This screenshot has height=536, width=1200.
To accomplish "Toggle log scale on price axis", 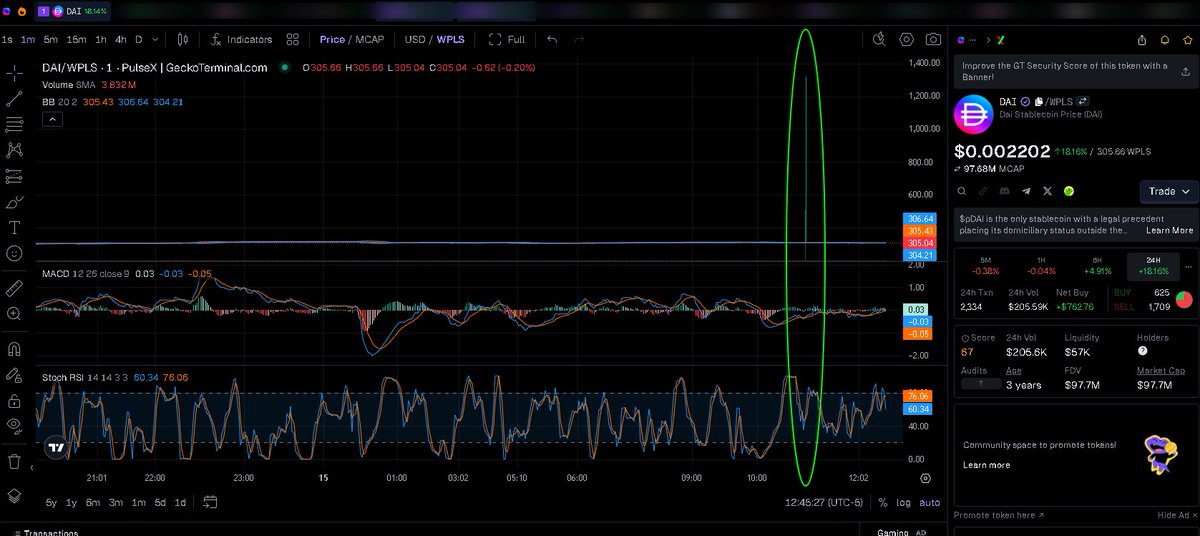I will pos(904,502).
